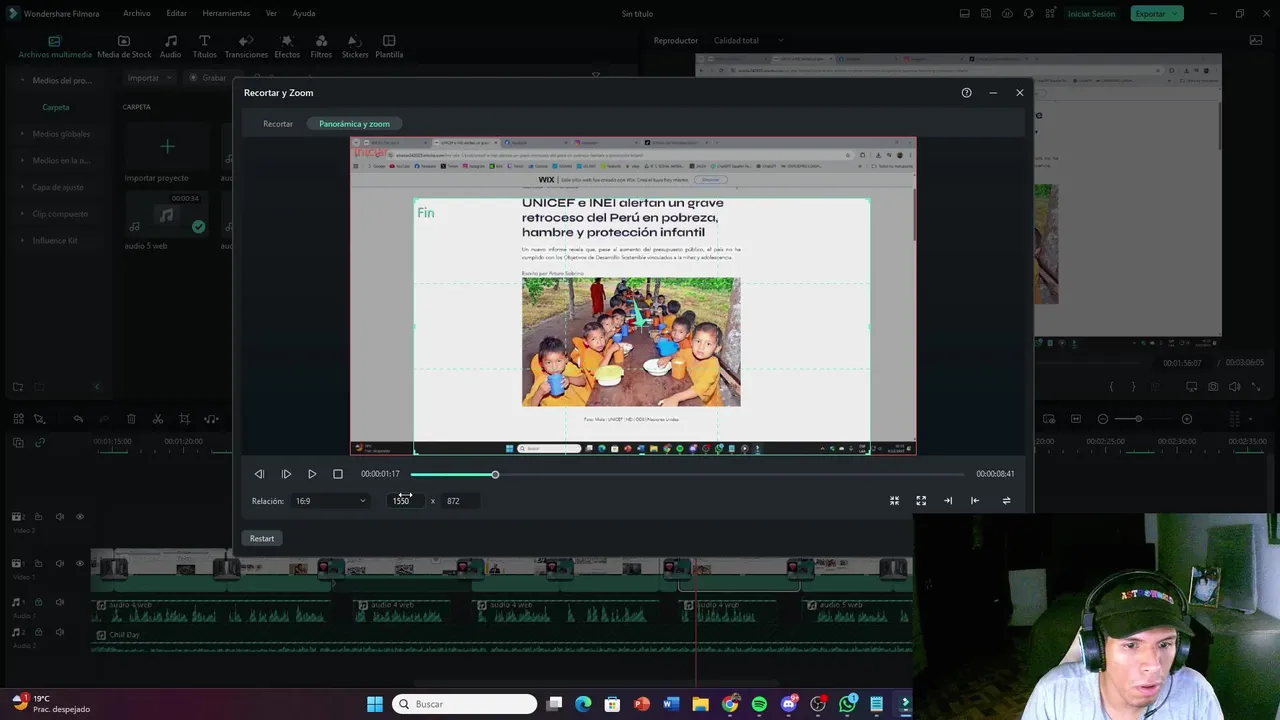Image resolution: width=1280 pixels, height=720 pixels.
Task: Mute the Video 2 track
Action: tap(59, 517)
